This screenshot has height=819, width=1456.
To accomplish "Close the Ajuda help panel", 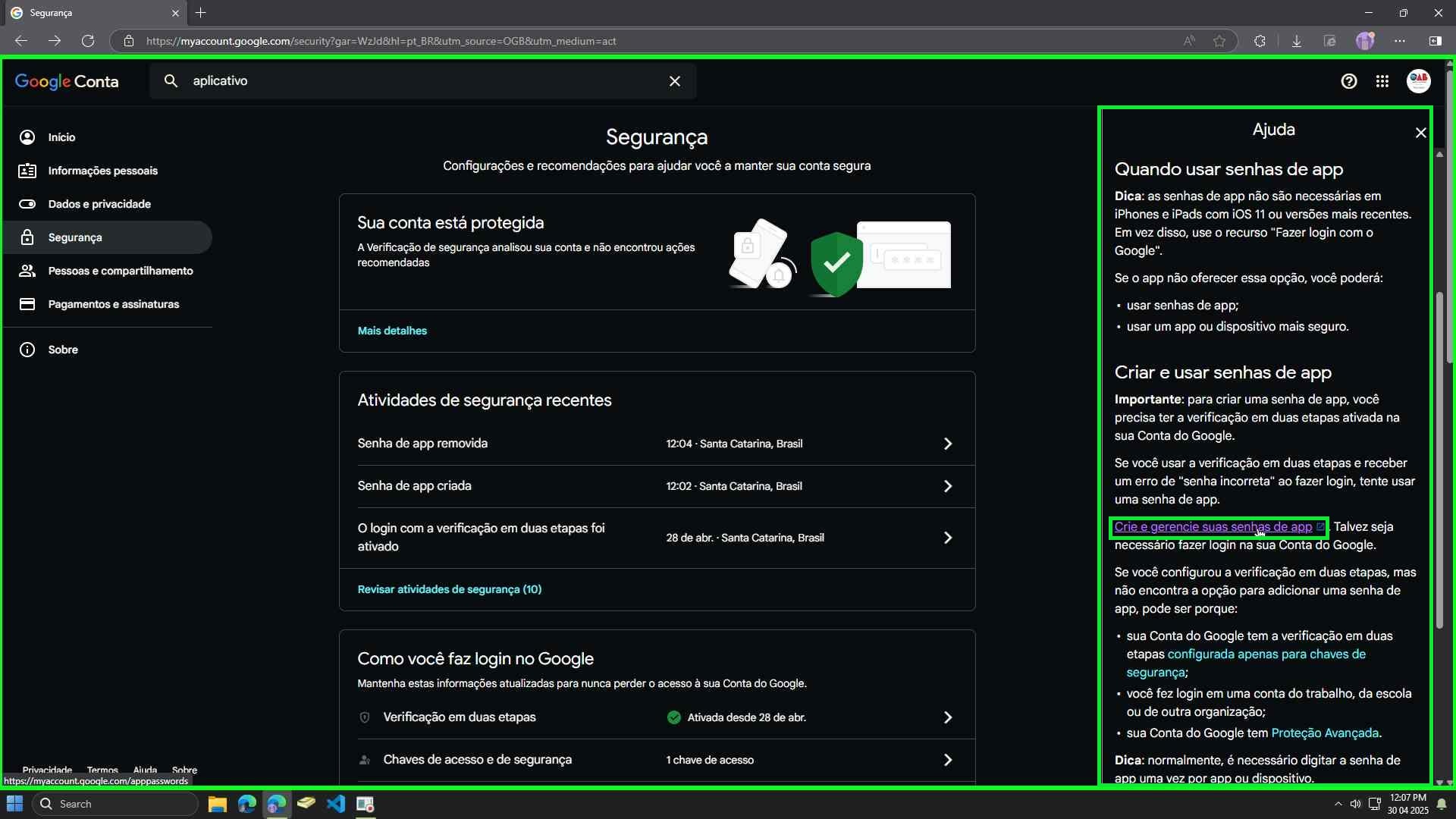I will point(1420,133).
